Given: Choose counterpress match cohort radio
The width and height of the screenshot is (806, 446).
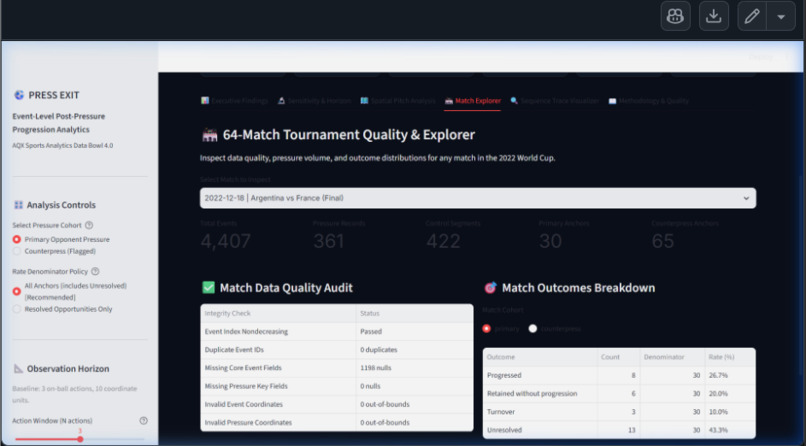Looking at the screenshot, I should click(x=533, y=328).
